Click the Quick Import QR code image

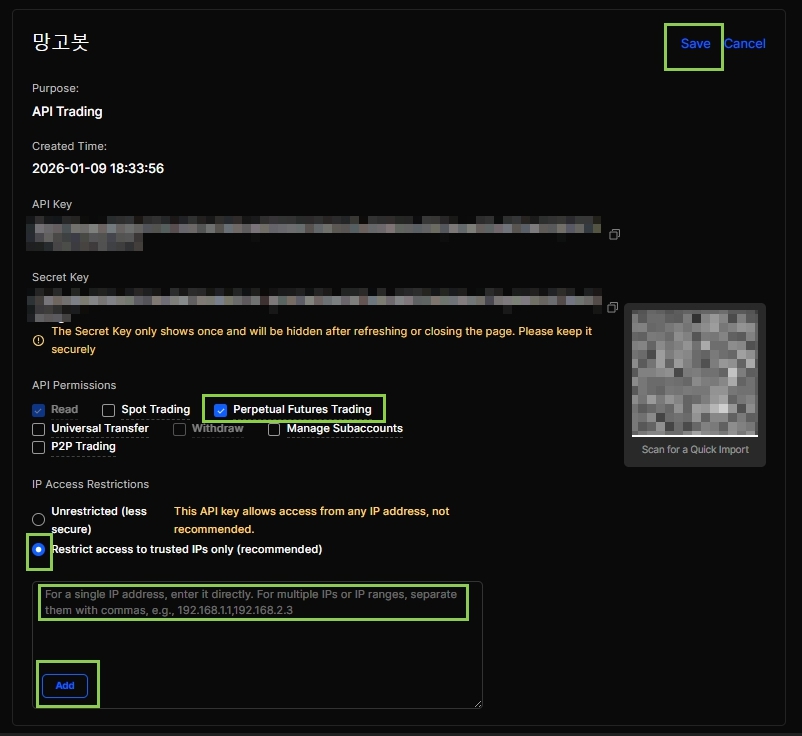point(695,372)
